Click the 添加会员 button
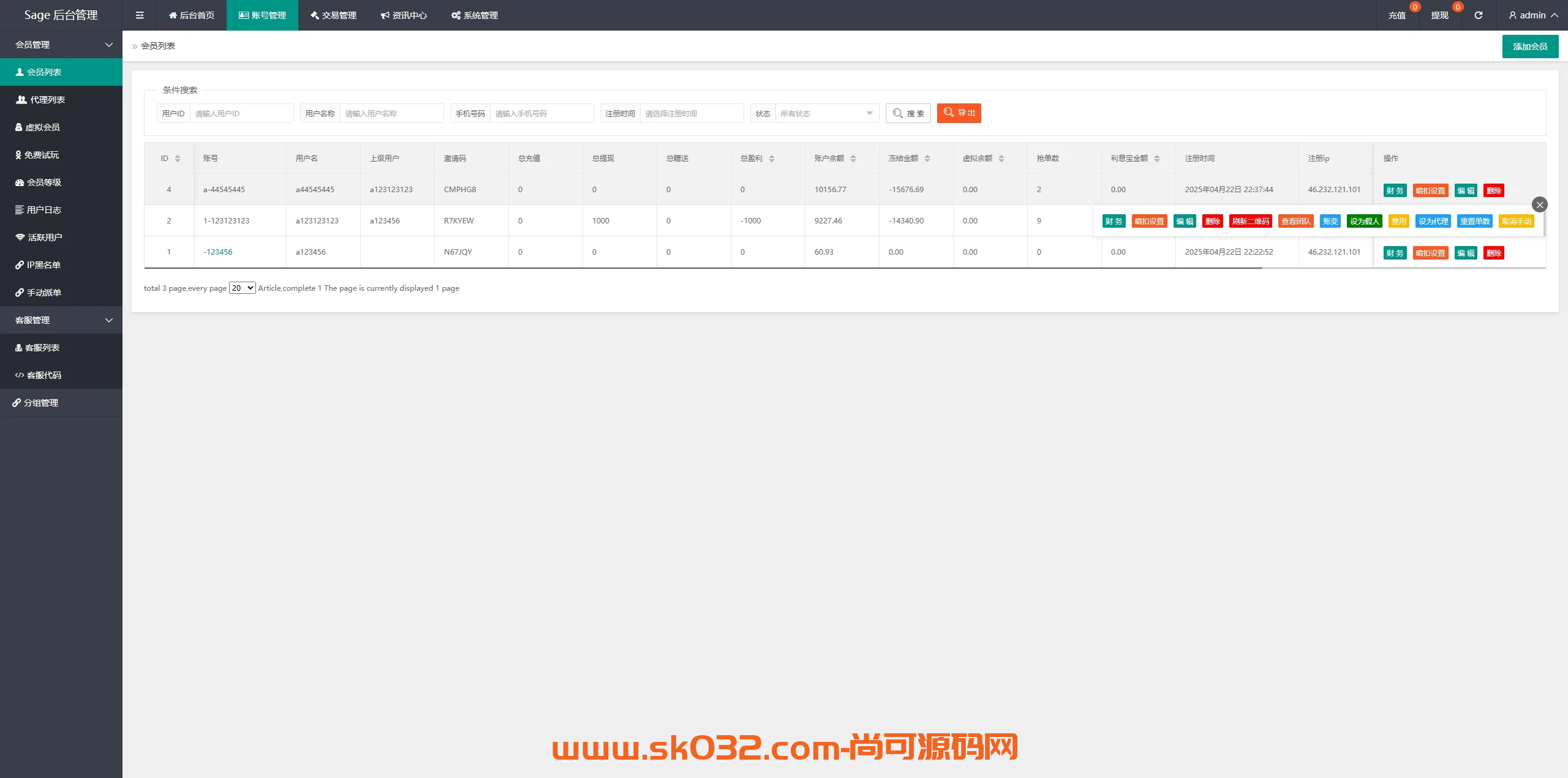The image size is (1568, 778). pyautogui.click(x=1530, y=46)
